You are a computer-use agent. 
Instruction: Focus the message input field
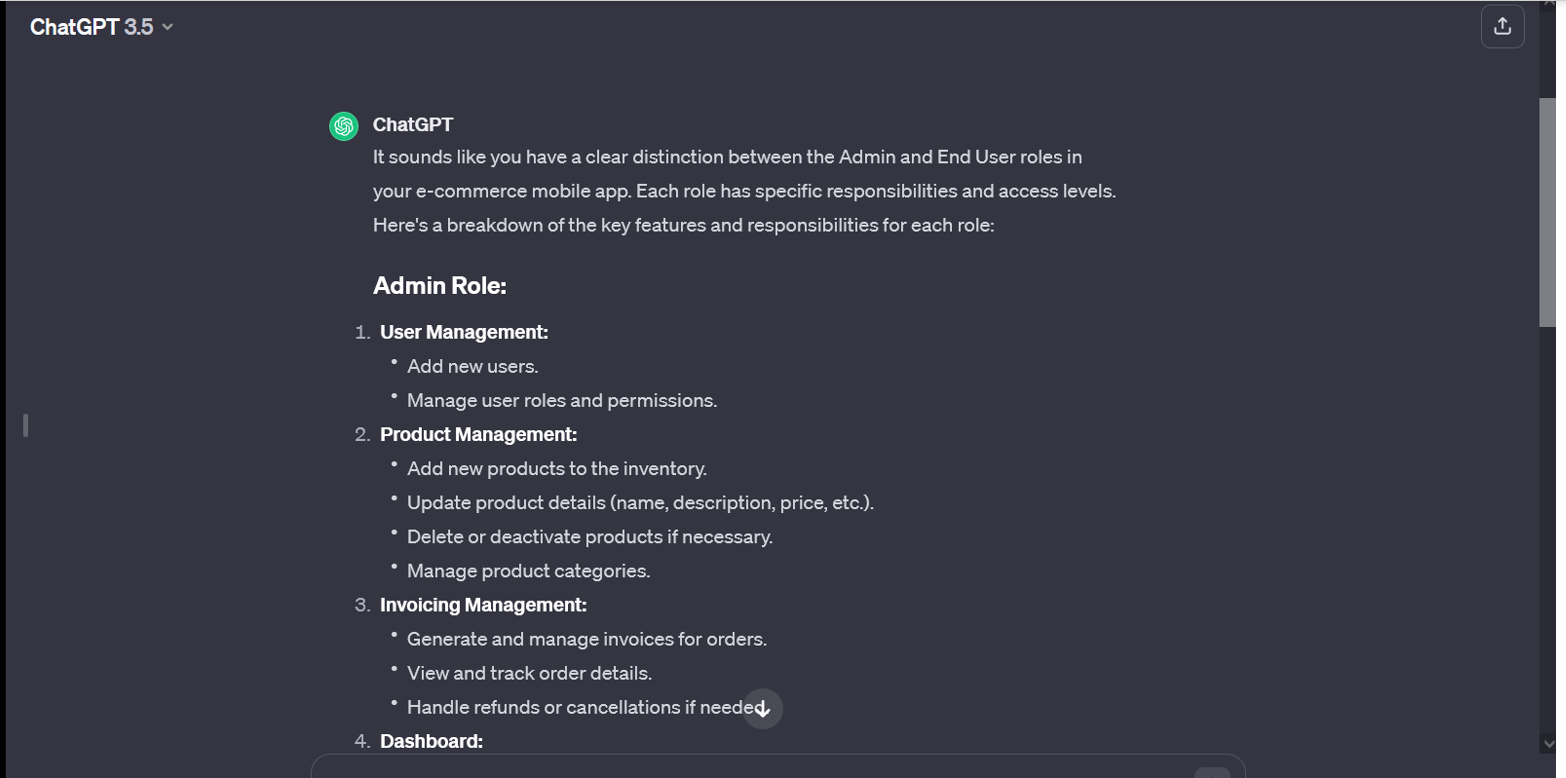coord(760,768)
